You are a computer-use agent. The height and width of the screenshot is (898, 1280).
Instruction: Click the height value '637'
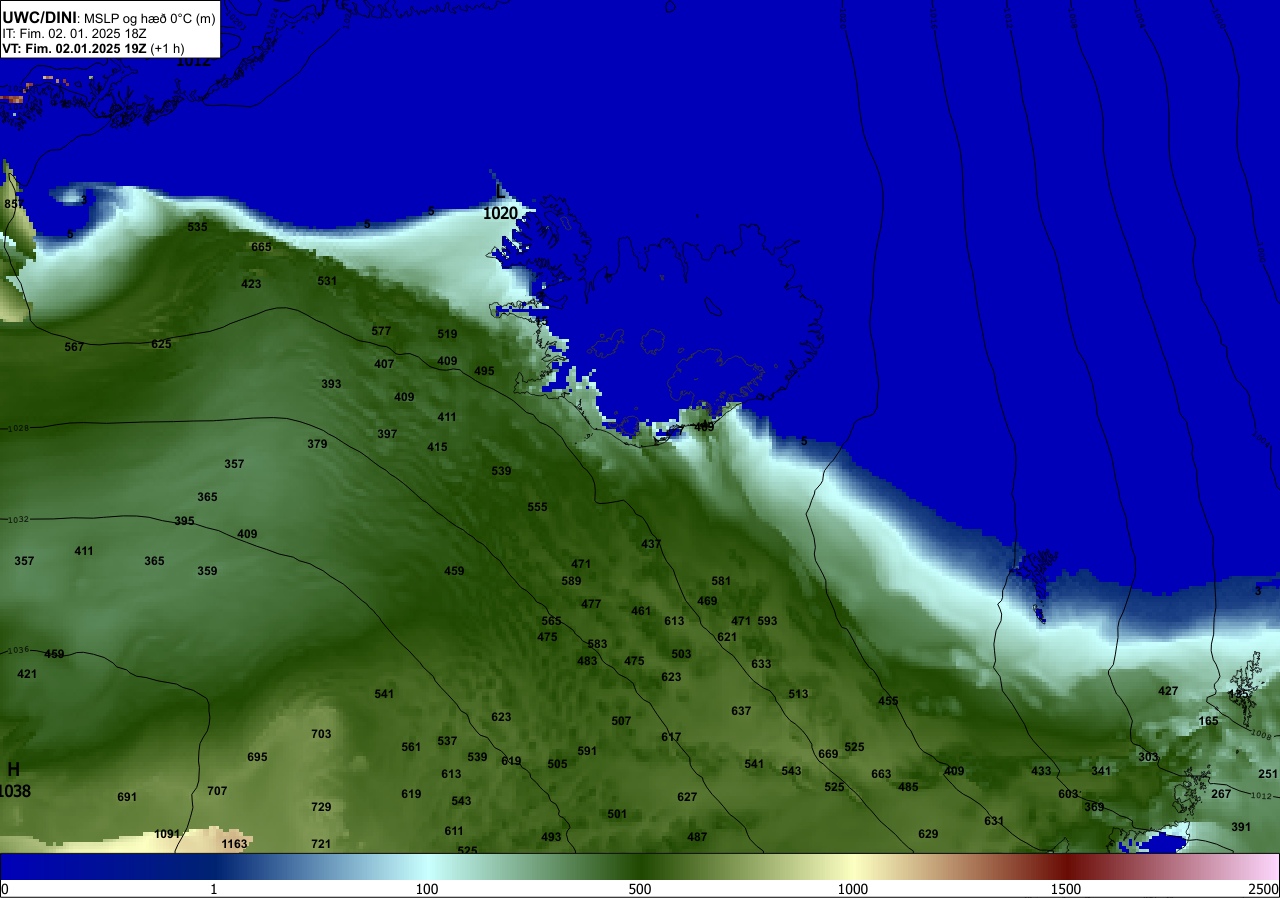(741, 711)
